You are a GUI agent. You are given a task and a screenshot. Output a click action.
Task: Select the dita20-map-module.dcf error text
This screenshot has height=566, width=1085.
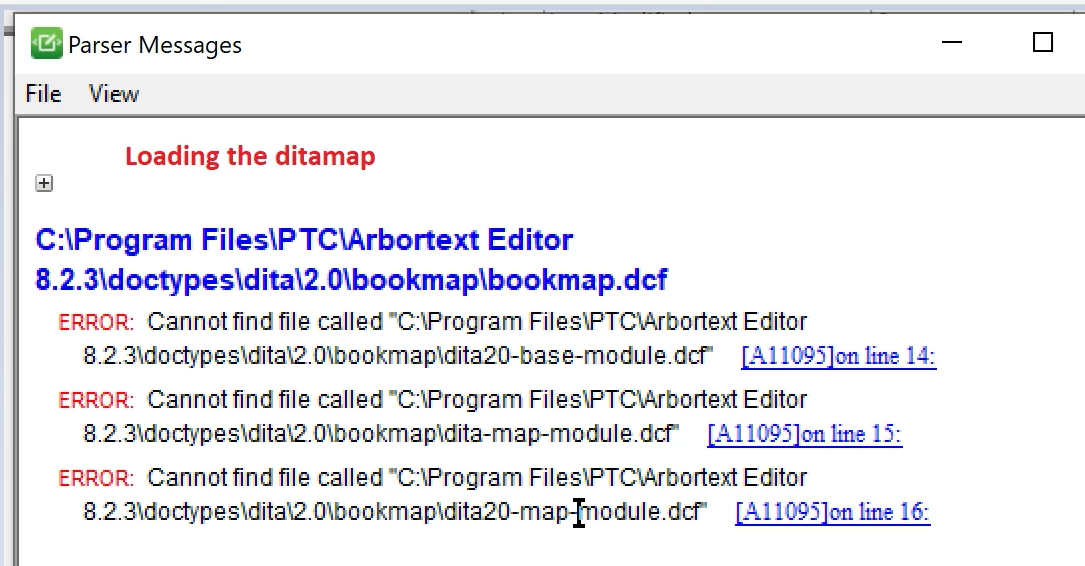click(x=432, y=495)
